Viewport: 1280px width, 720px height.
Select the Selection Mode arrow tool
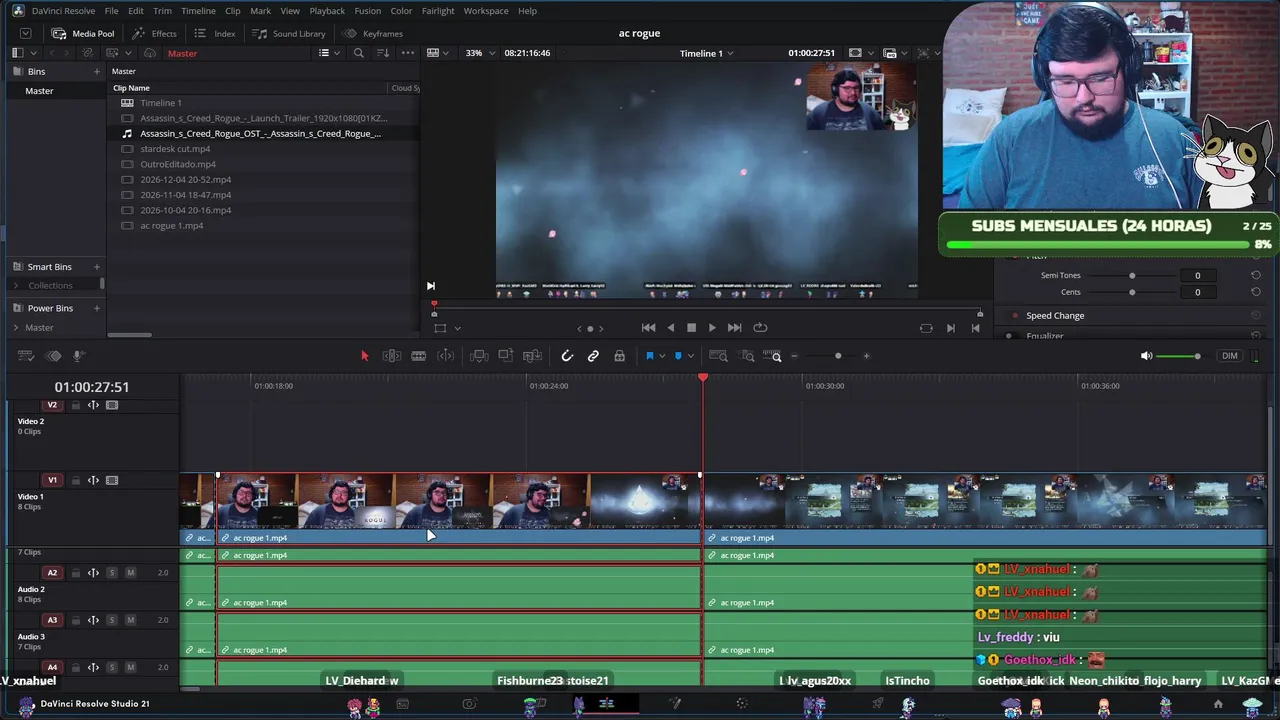tap(364, 356)
